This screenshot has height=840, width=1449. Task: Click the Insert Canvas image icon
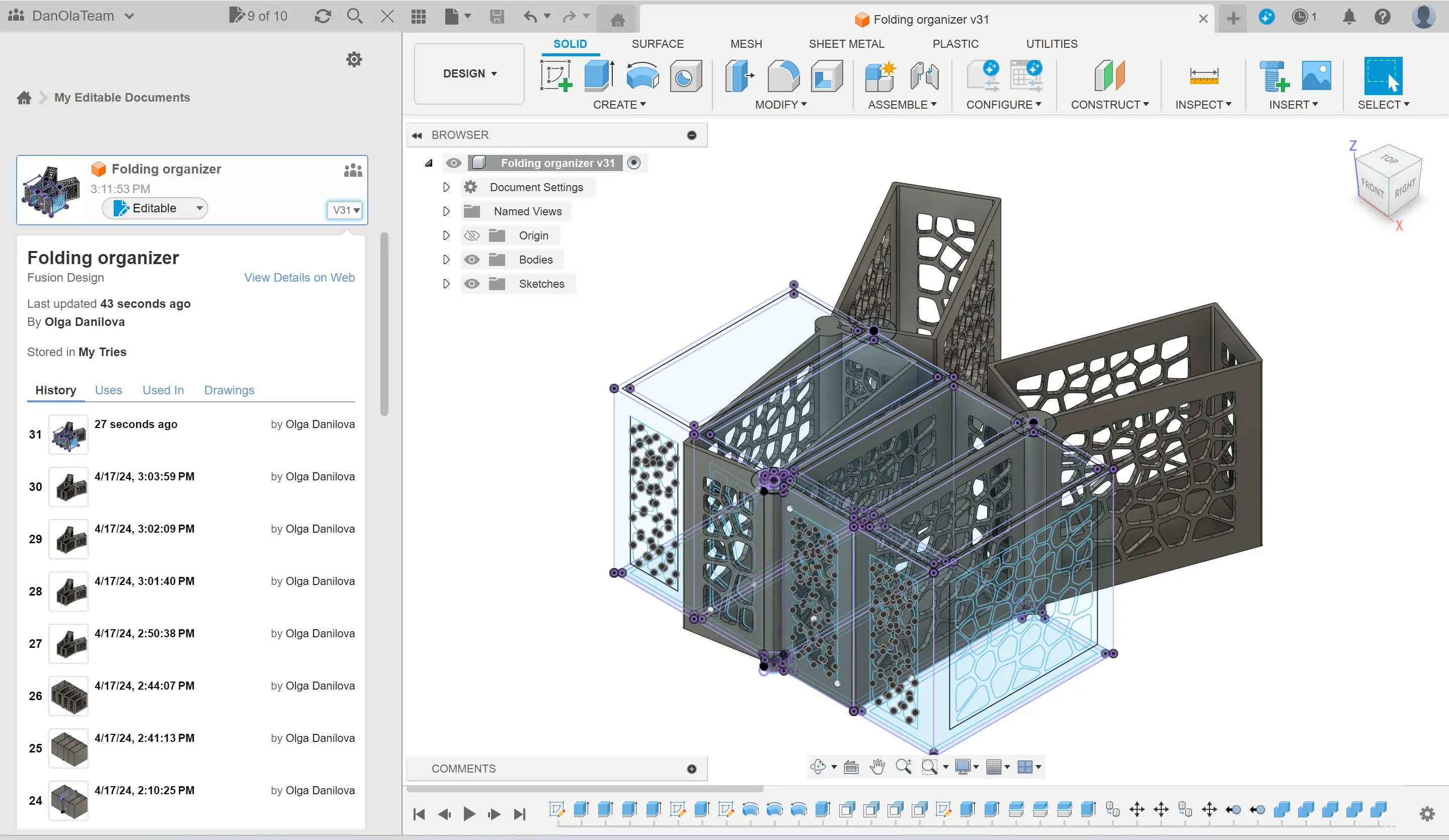(x=1316, y=75)
